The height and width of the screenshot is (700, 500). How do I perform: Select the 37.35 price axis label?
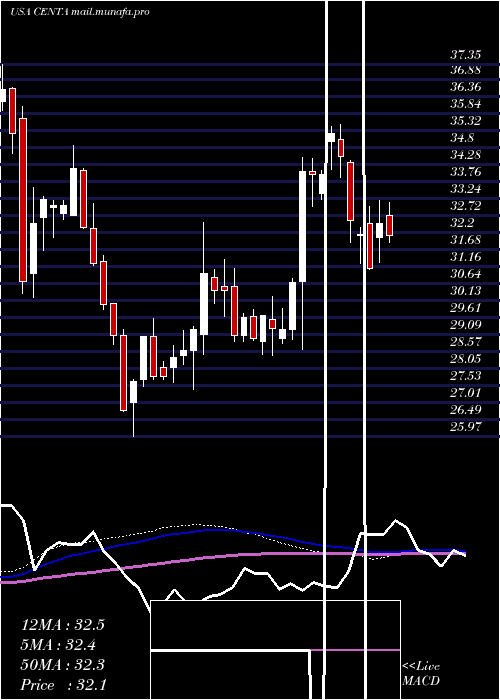(466, 55)
